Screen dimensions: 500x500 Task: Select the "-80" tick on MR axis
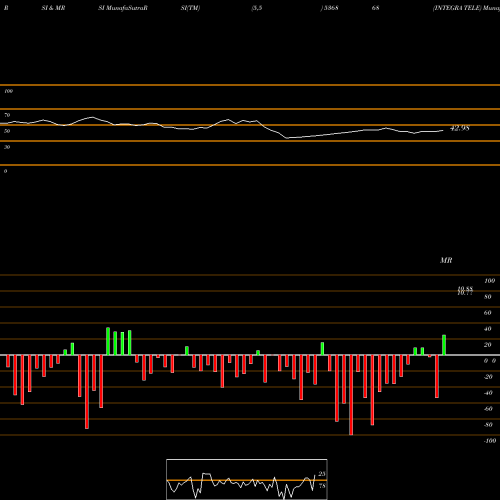[488, 425]
